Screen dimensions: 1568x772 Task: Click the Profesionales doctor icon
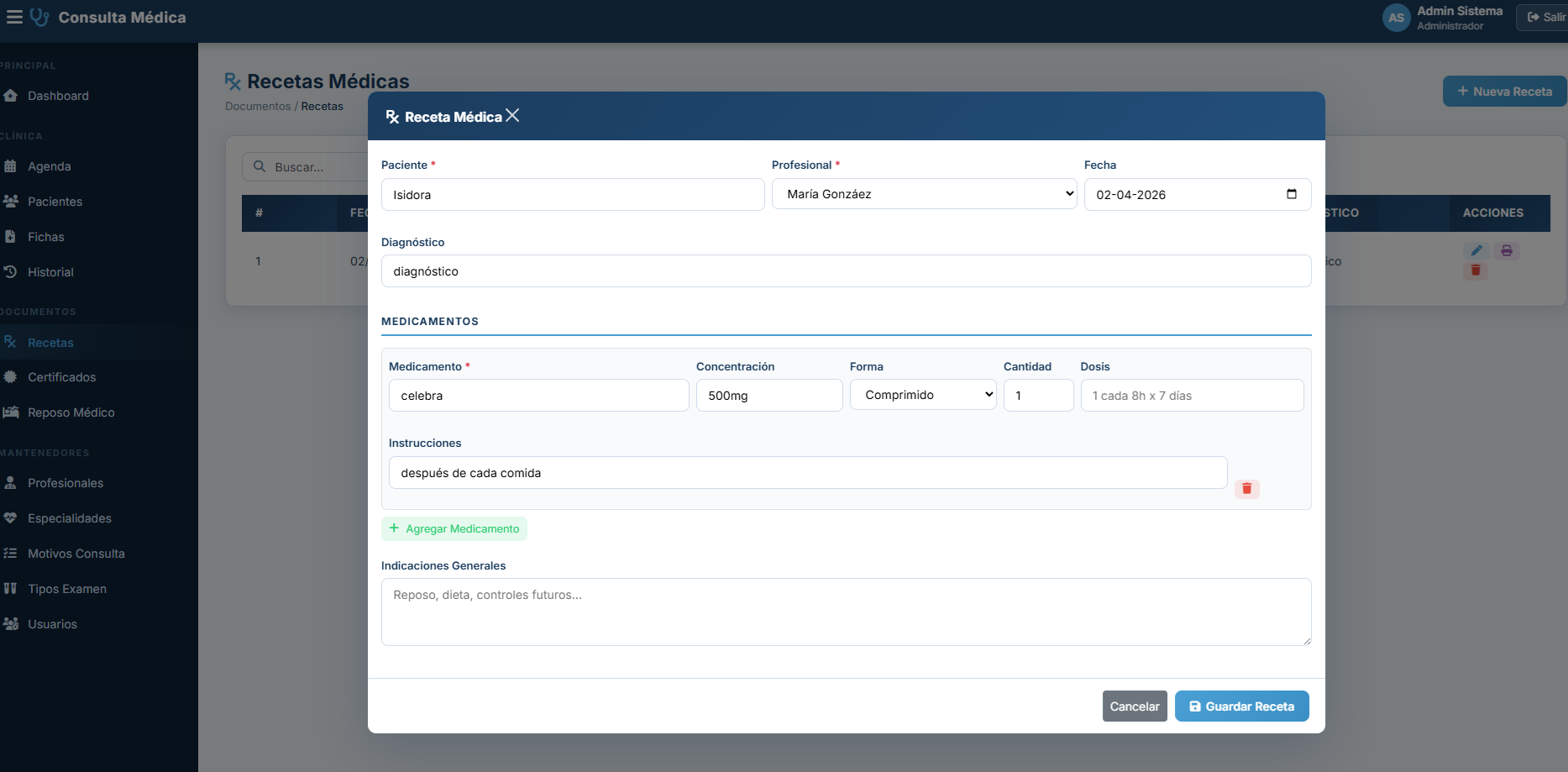click(10, 483)
